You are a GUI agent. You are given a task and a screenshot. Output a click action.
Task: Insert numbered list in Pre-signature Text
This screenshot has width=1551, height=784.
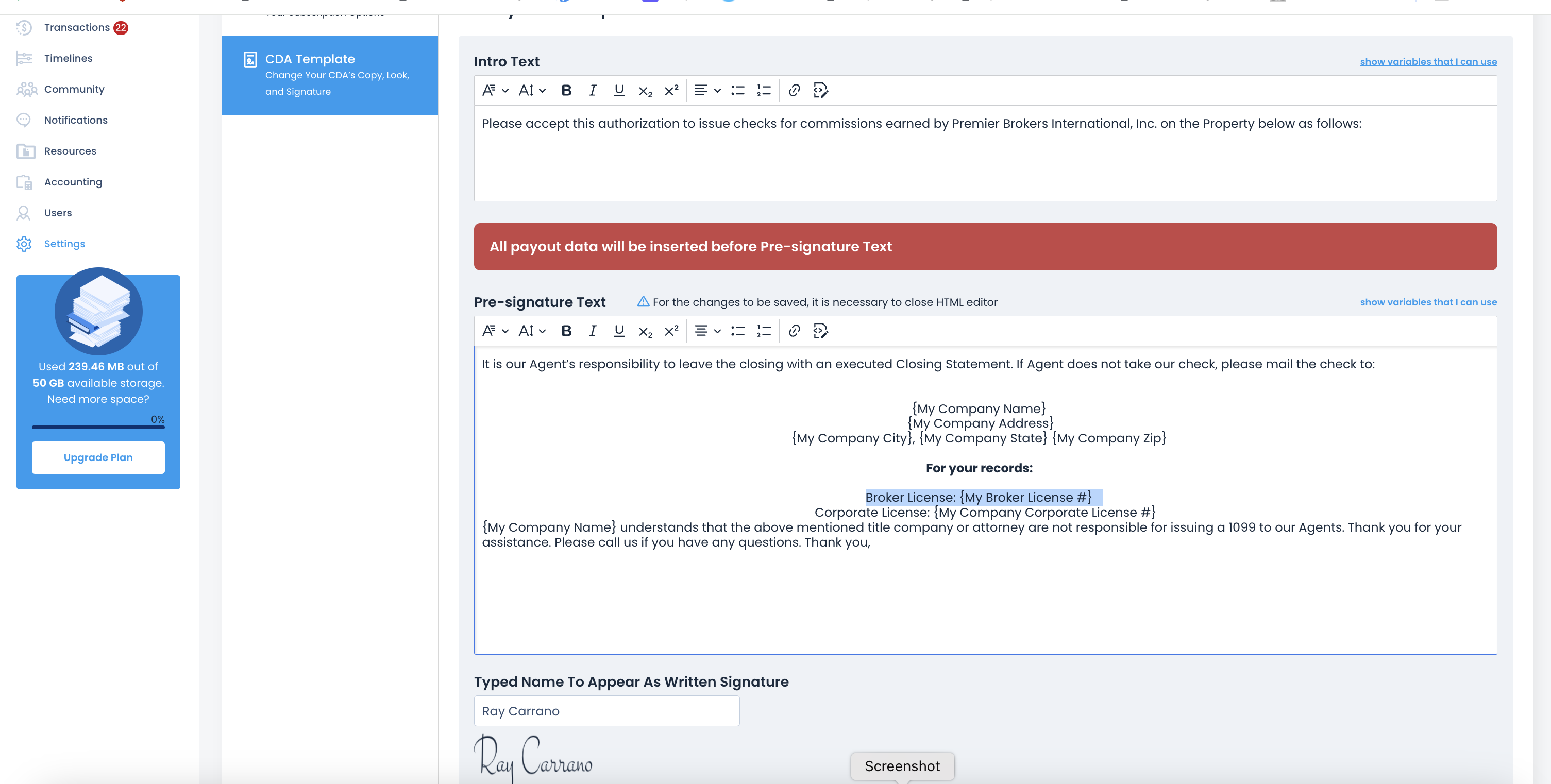pos(764,331)
